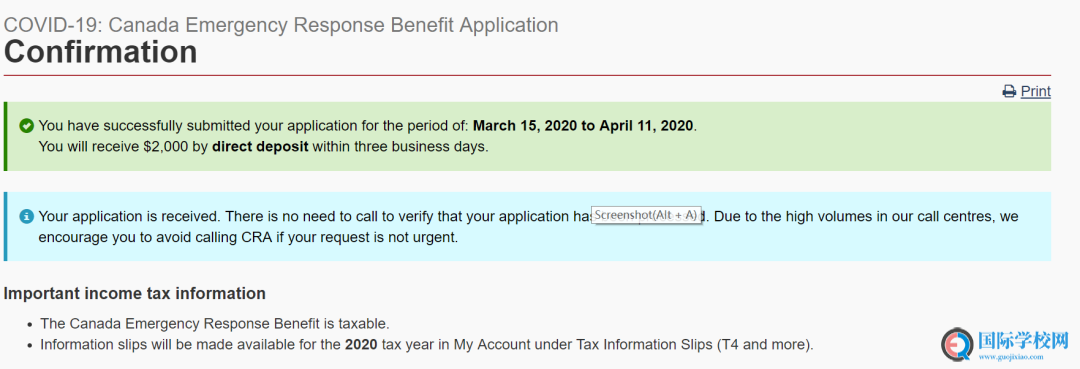Screen dimensions: 1080x369
Task: Click the Screenshot(Alt + A) tooltip
Action: click(646, 215)
